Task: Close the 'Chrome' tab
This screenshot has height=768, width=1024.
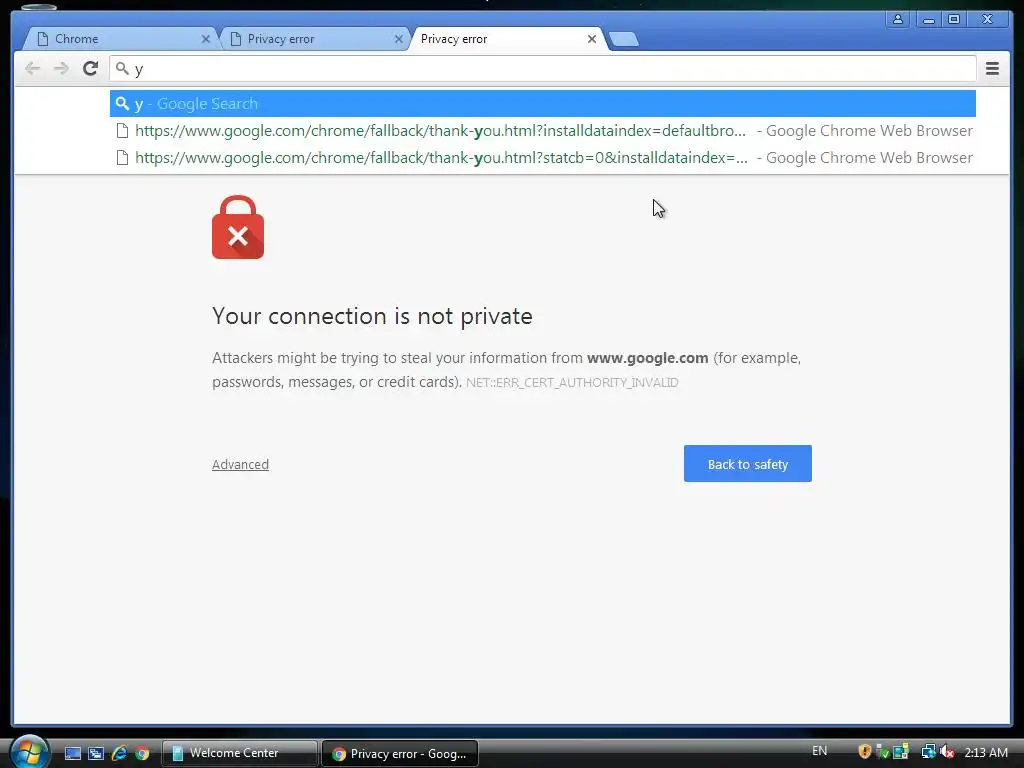Action: coord(205,39)
